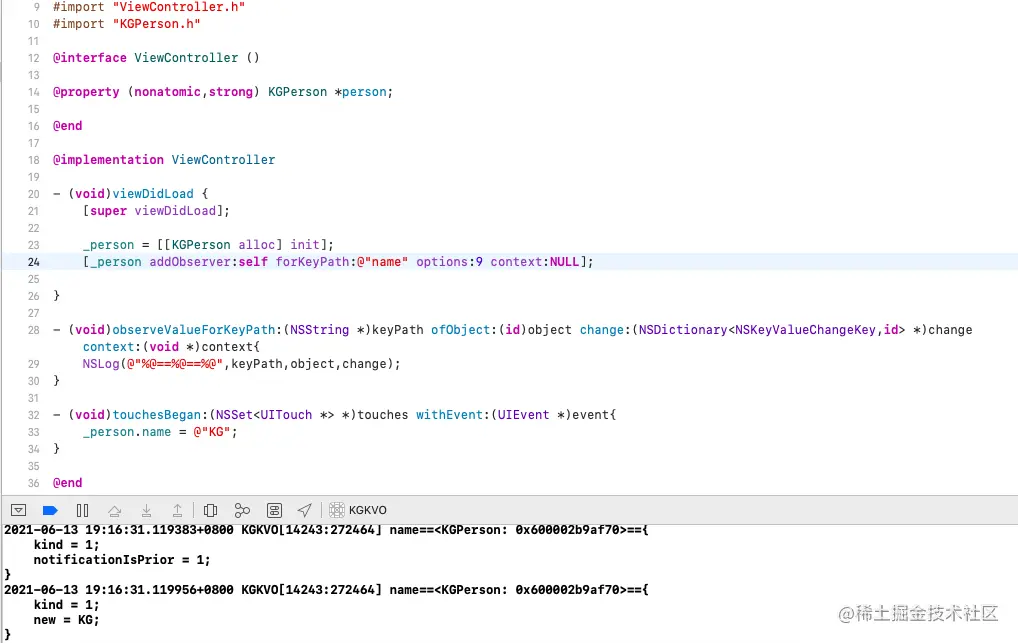The height and width of the screenshot is (643, 1018).
Task: Click line number 29 in the gutter
Action: (34, 364)
